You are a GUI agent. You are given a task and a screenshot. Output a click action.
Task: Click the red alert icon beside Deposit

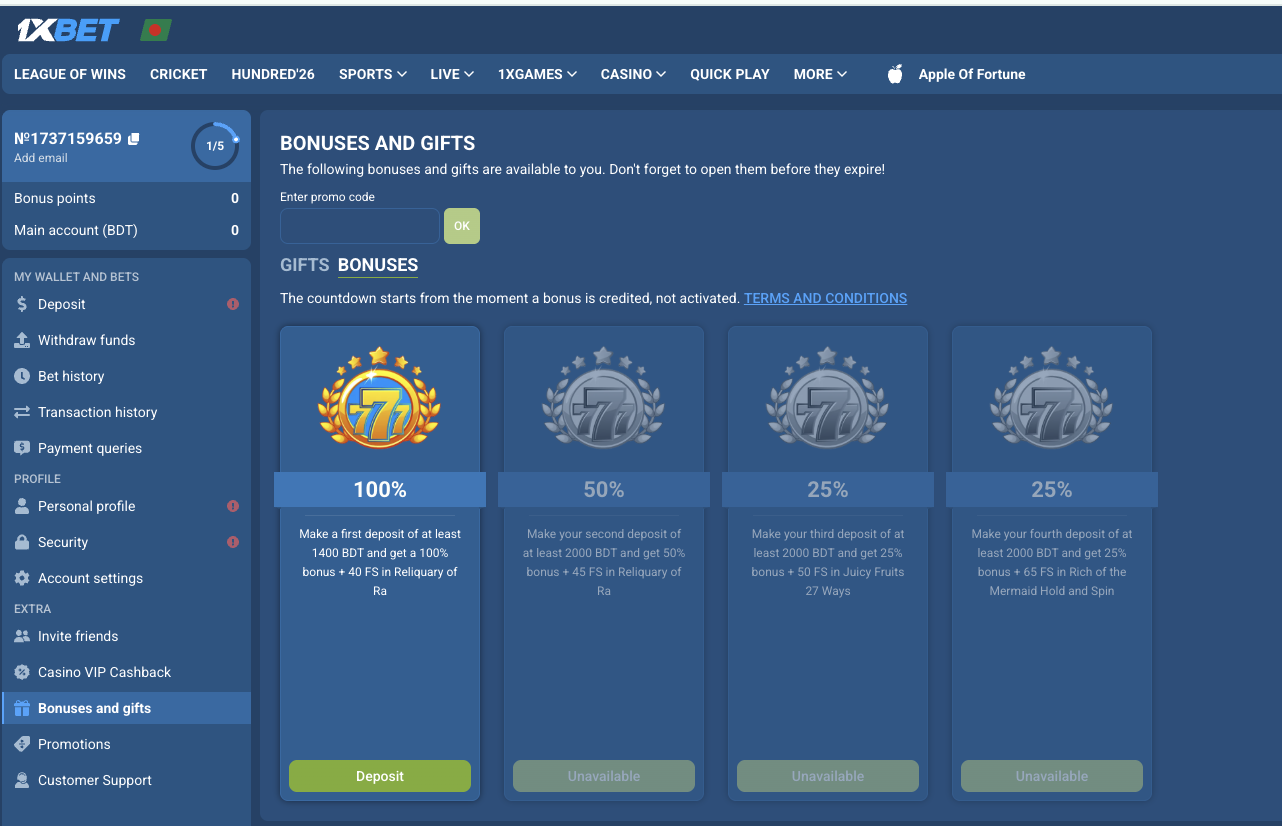click(x=233, y=304)
